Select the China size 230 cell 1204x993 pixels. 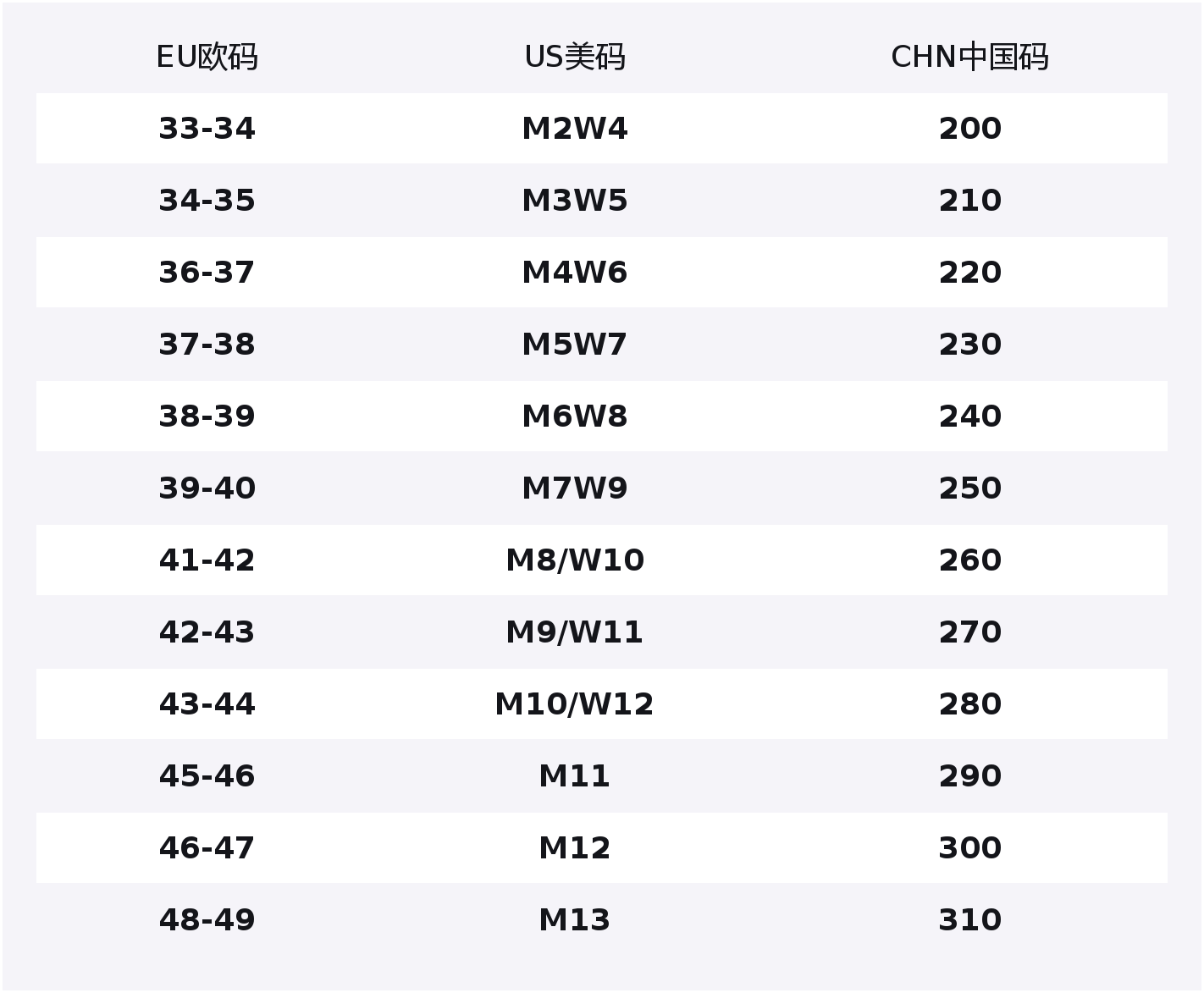click(969, 345)
